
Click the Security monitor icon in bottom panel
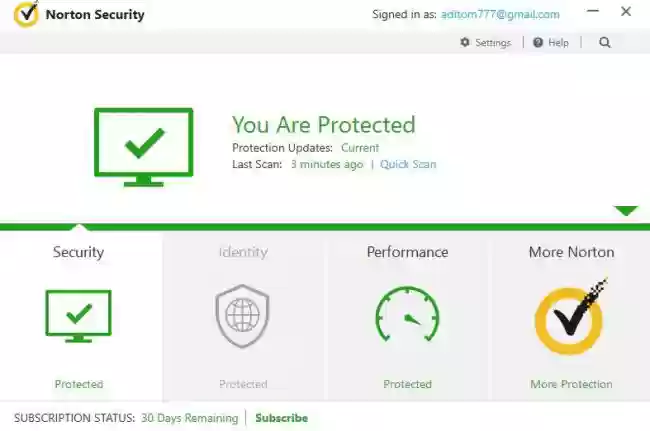(78, 316)
